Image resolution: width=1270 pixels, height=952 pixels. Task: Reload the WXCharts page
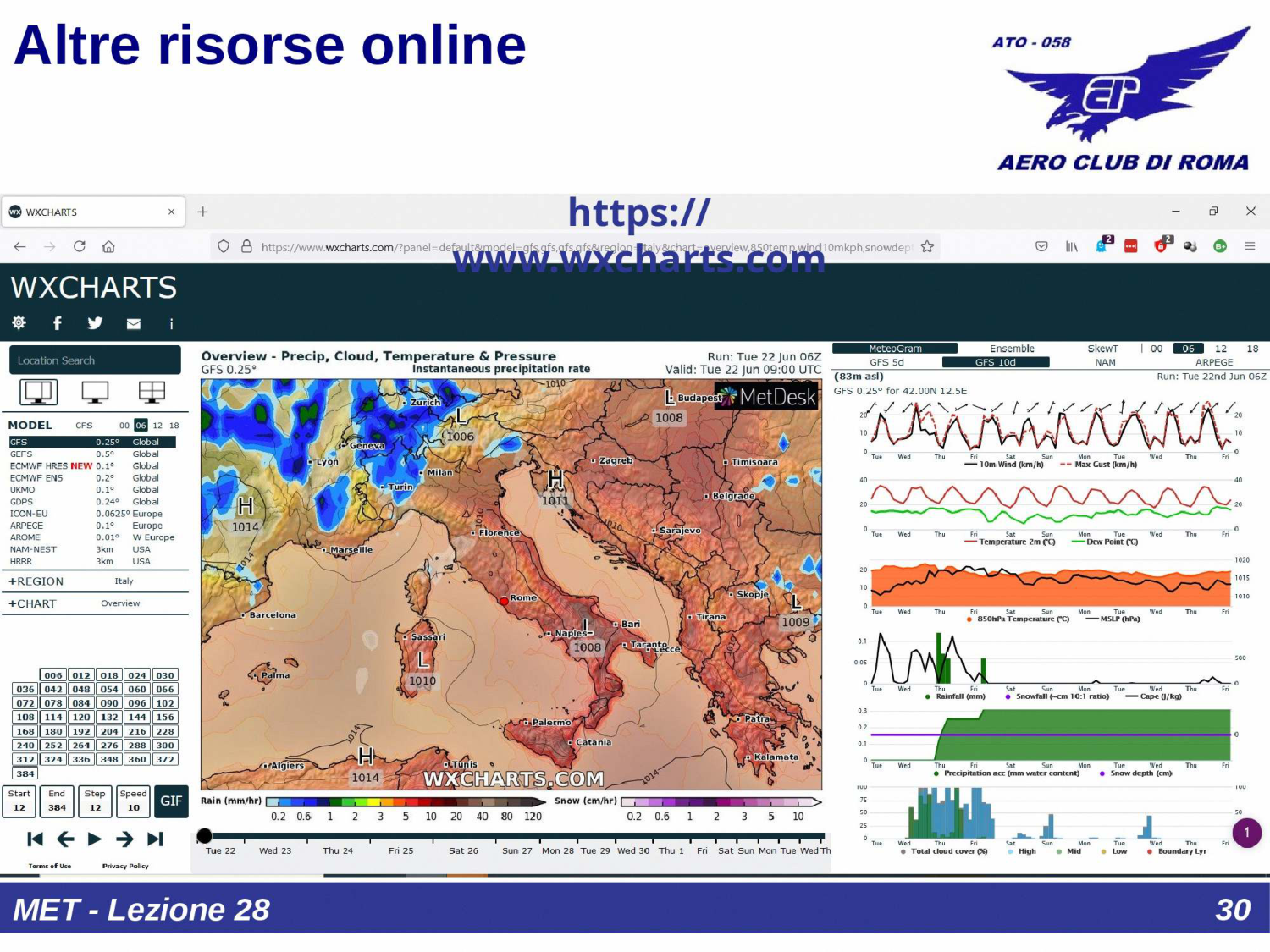point(80,246)
